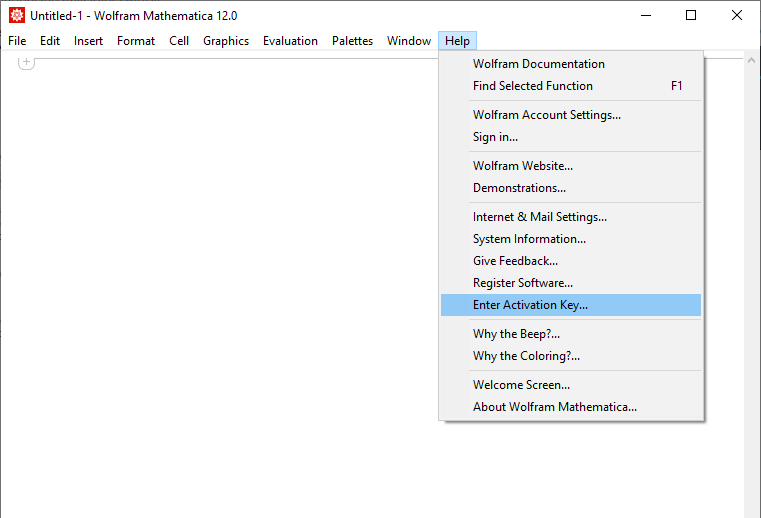Select About Wolfram Mathematica...
Screen dimensions: 761x518
pos(571,407)
